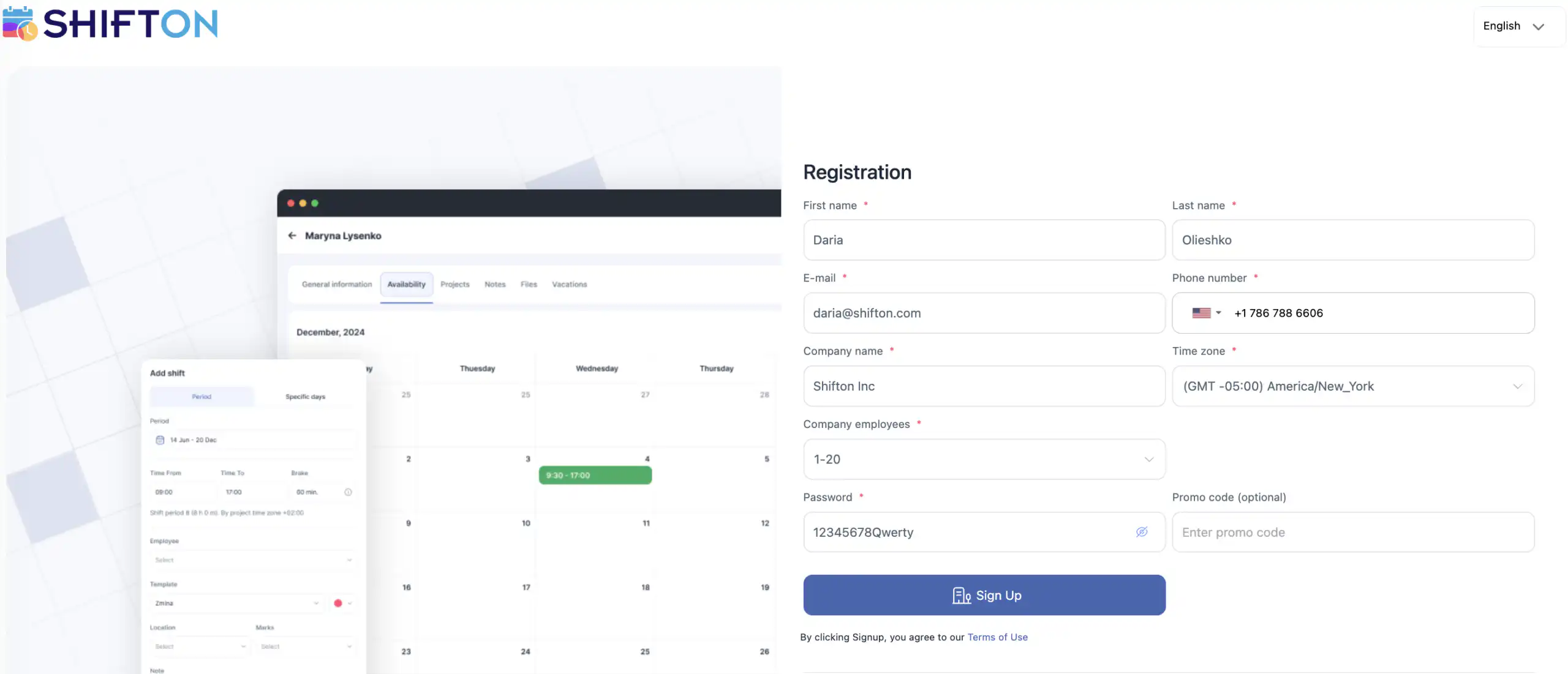Select the Period option in Add shift
The height and width of the screenshot is (674, 1568).
[202, 396]
